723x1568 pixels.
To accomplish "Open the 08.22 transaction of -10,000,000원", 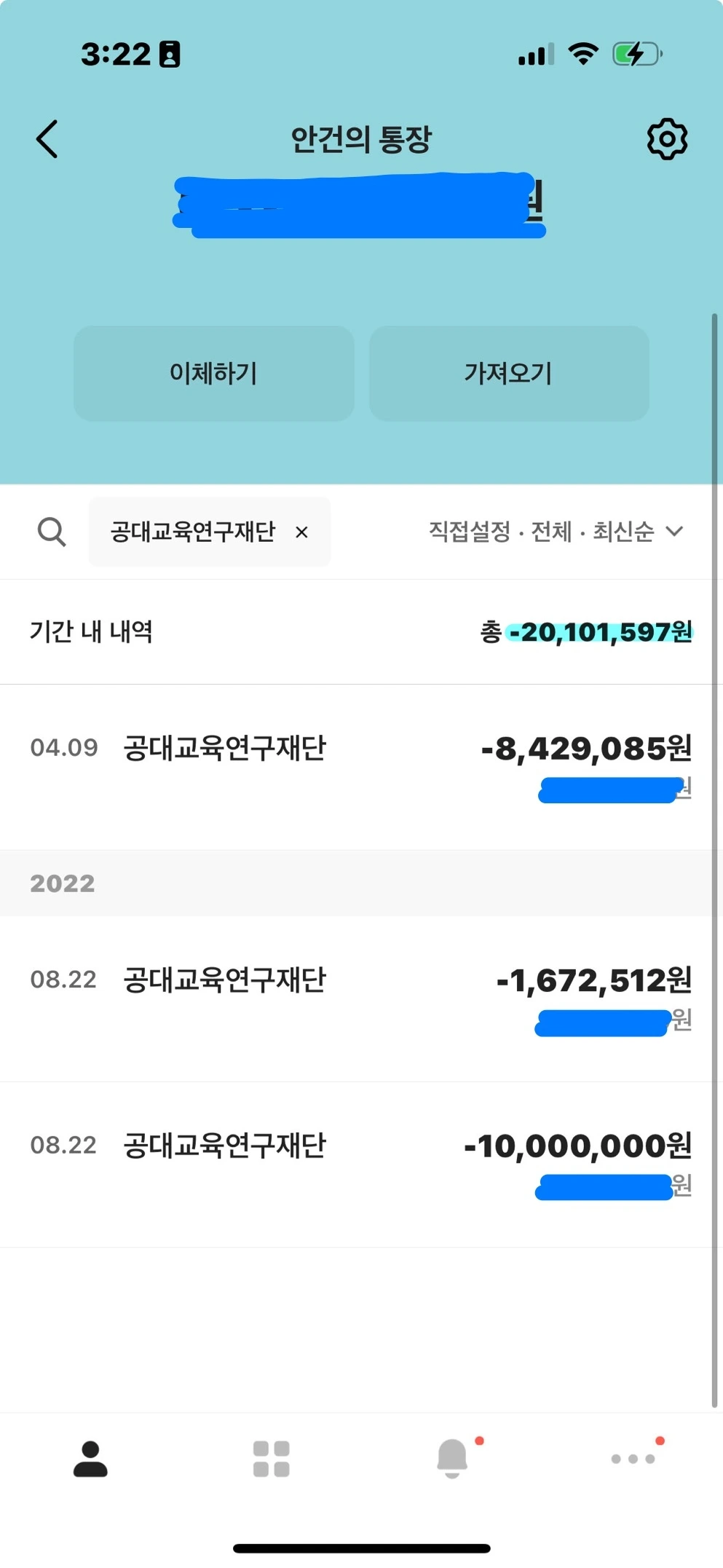I will coord(361,1165).
